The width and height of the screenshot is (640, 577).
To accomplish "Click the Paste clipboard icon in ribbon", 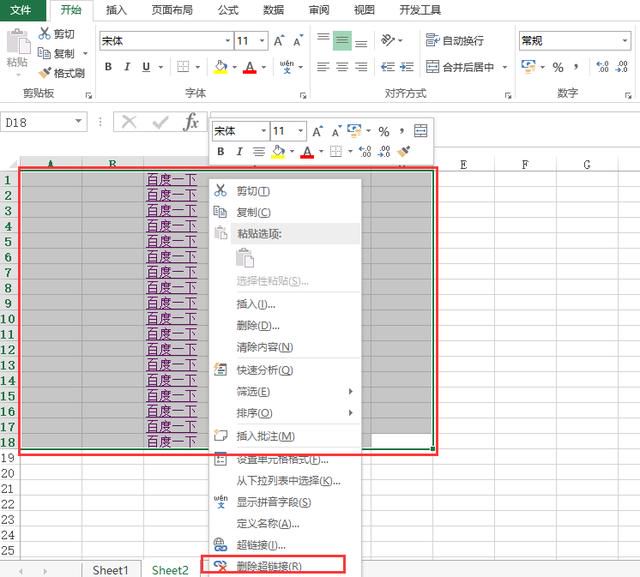I will (x=18, y=42).
